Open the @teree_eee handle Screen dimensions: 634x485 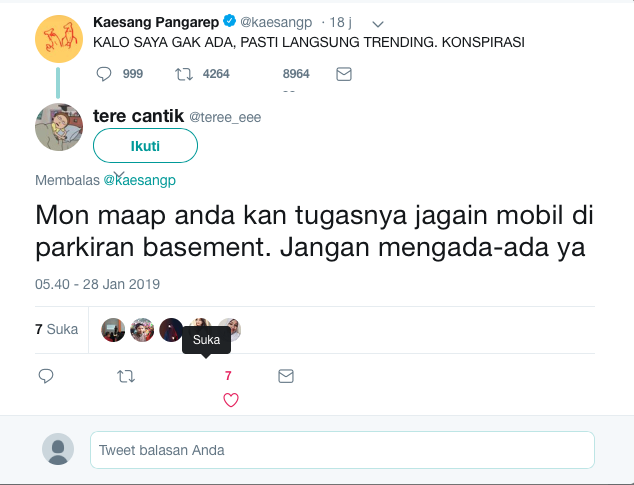[x=225, y=117]
